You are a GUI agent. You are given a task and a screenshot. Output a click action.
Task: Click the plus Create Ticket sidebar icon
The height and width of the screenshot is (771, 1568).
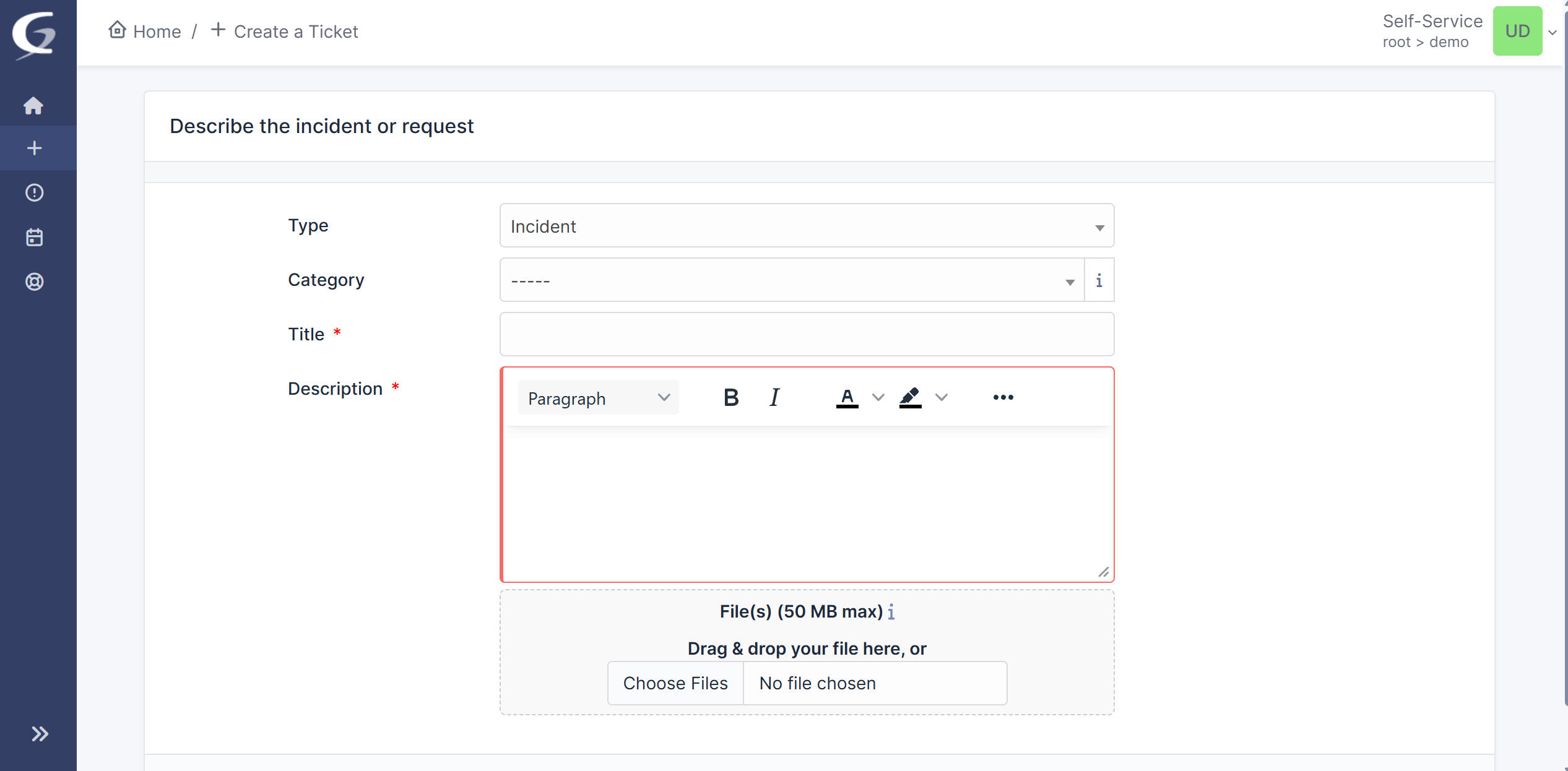34,149
